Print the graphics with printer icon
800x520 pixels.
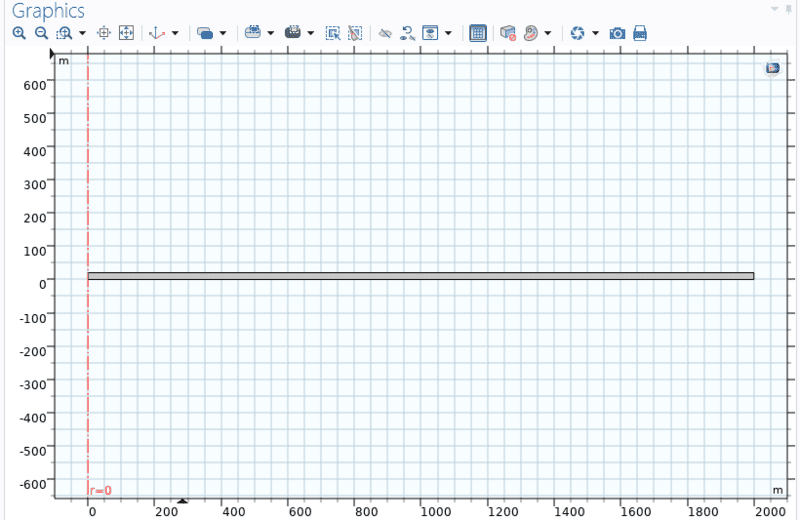pos(640,33)
